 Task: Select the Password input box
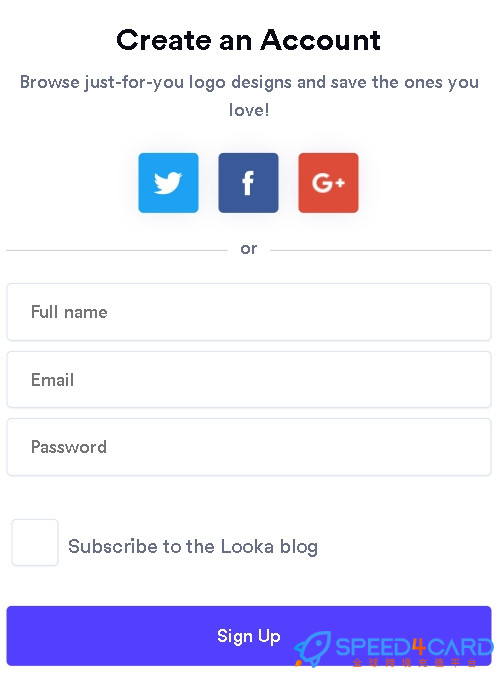coord(249,447)
